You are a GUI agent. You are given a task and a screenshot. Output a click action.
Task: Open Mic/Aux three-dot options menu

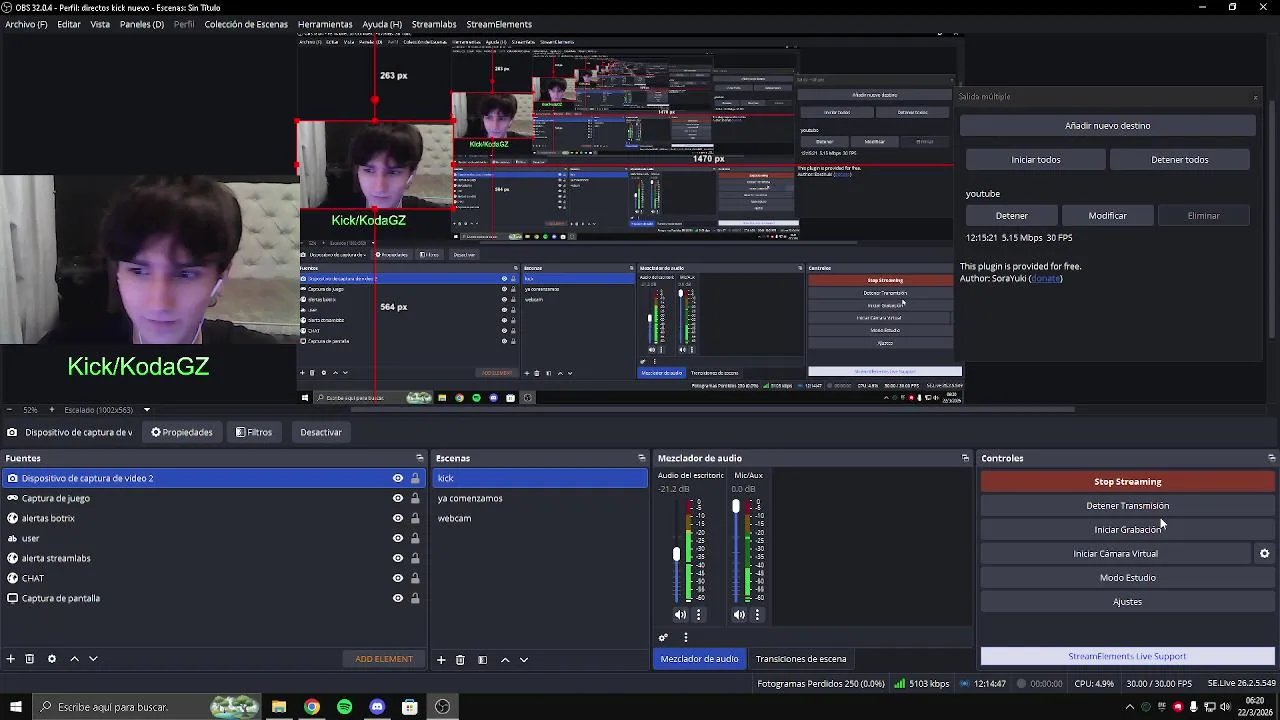pos(757,615)
